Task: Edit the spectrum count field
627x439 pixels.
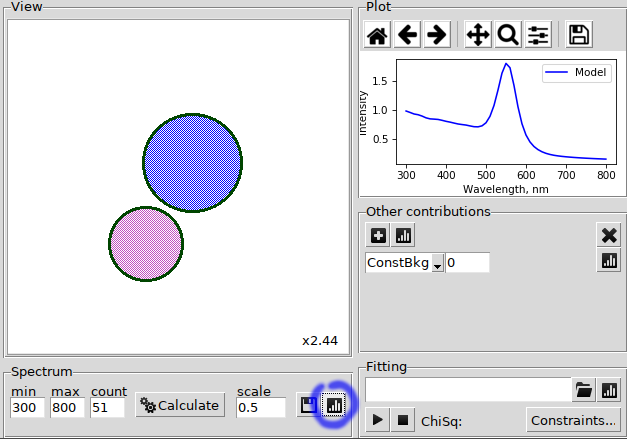Action: click(107, 407)
